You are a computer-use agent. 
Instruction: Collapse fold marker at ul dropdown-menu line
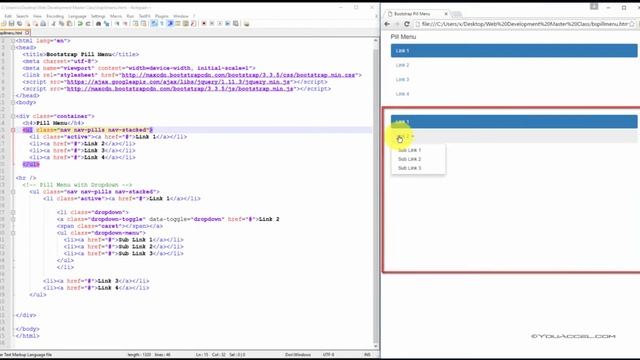point(13,233)
